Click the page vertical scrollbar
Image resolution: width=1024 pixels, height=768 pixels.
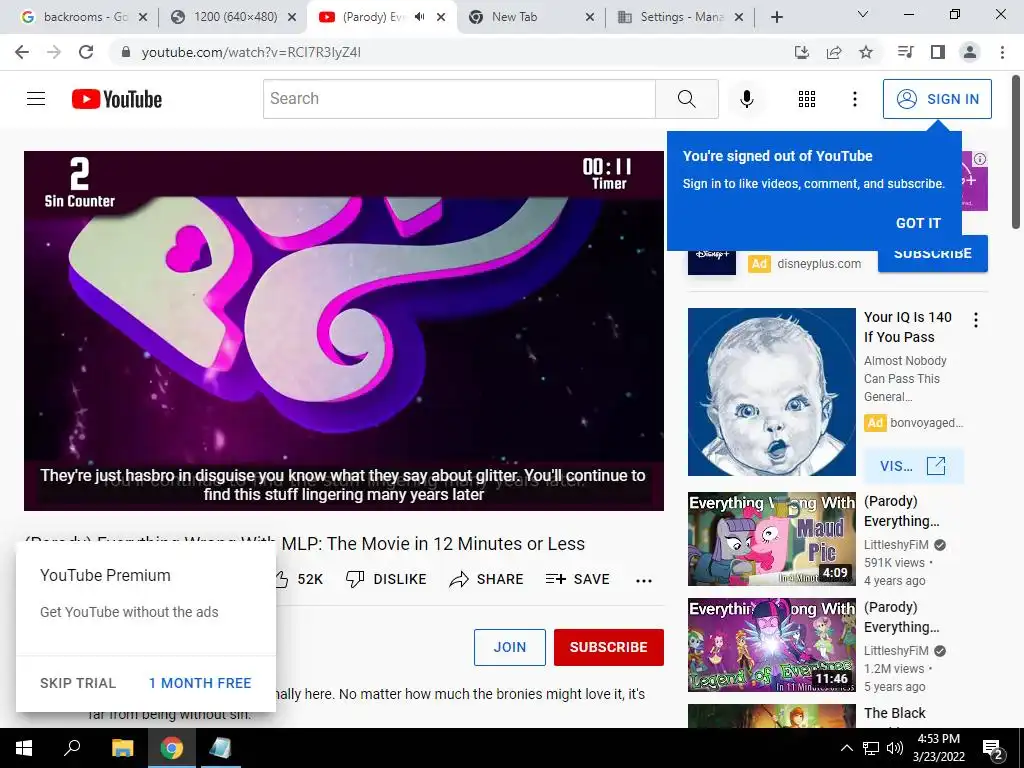click(1016, 153)
